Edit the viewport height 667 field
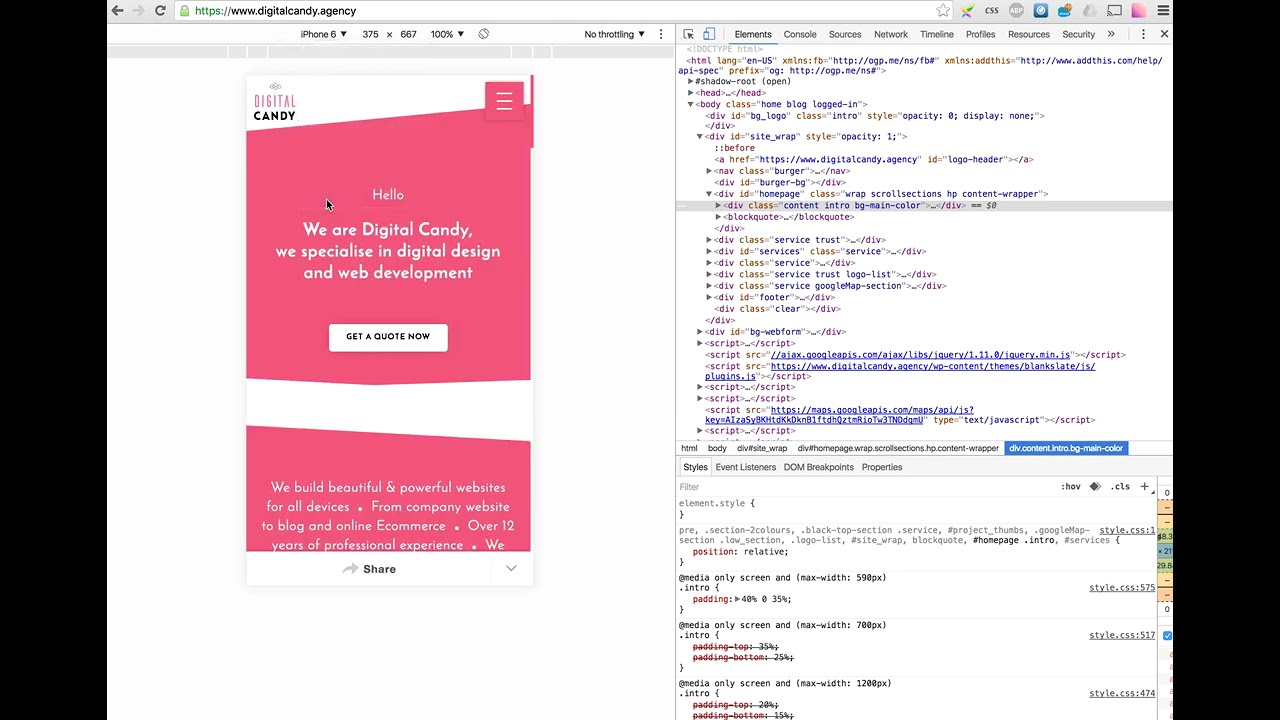1280x720 pixels. pos(408,34)
